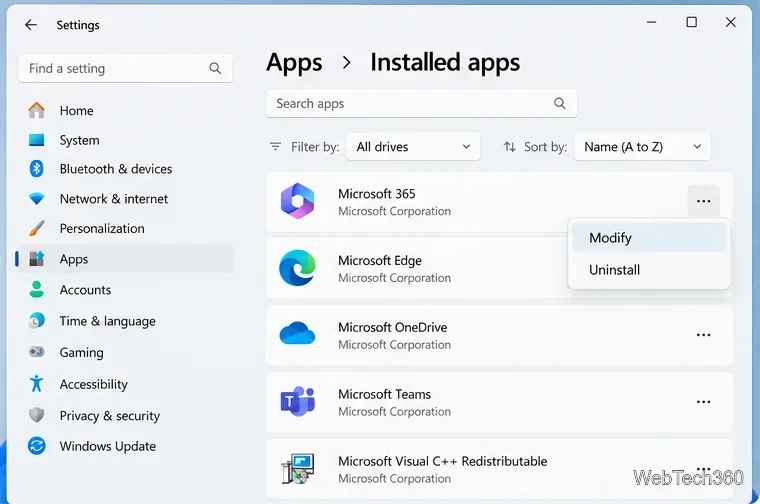The height and width of the screenshot is (504, 760).
Task: Maximize the Settings window
Action: pyautogui.click(x=692, y=22)
